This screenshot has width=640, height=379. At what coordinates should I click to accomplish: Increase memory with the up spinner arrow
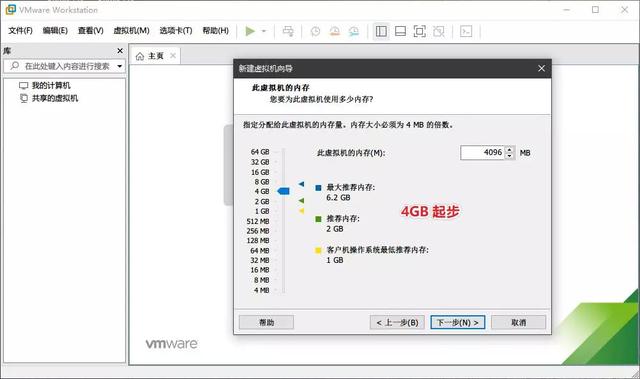point(509,150)
